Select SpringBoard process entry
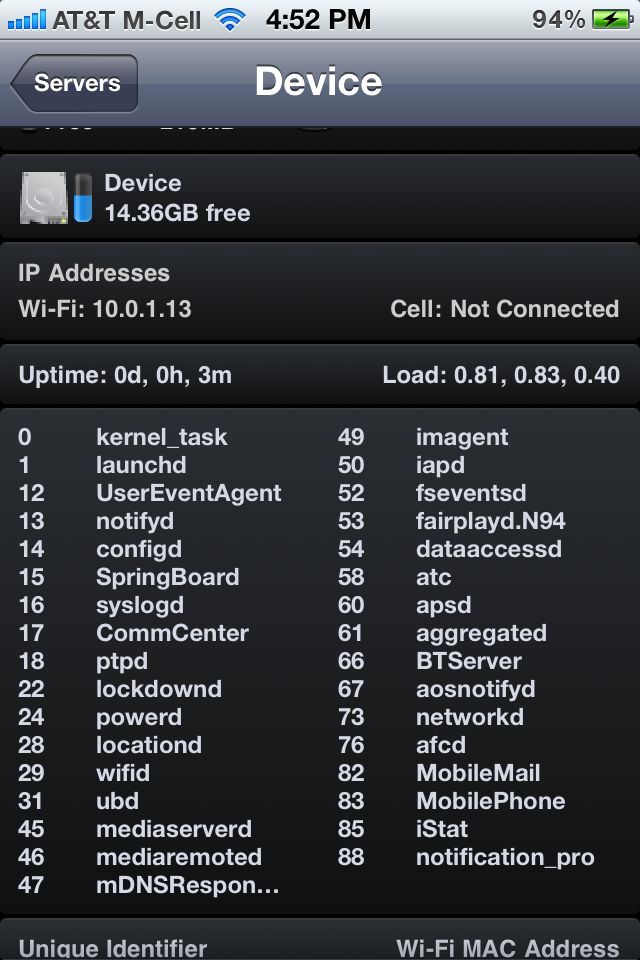This screenshot has width=640, height=960. (x=129, y=577)
